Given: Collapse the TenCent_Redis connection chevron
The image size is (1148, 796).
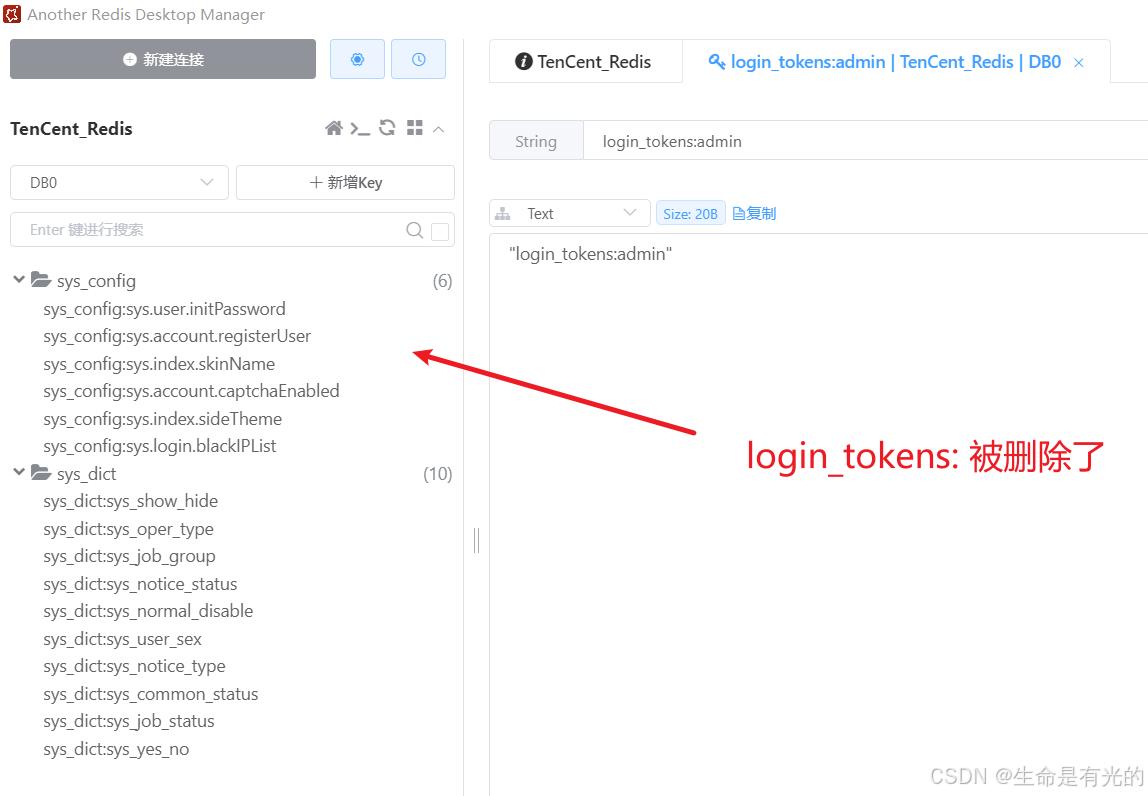Looking at the screenshot, I should click(439, 130).
